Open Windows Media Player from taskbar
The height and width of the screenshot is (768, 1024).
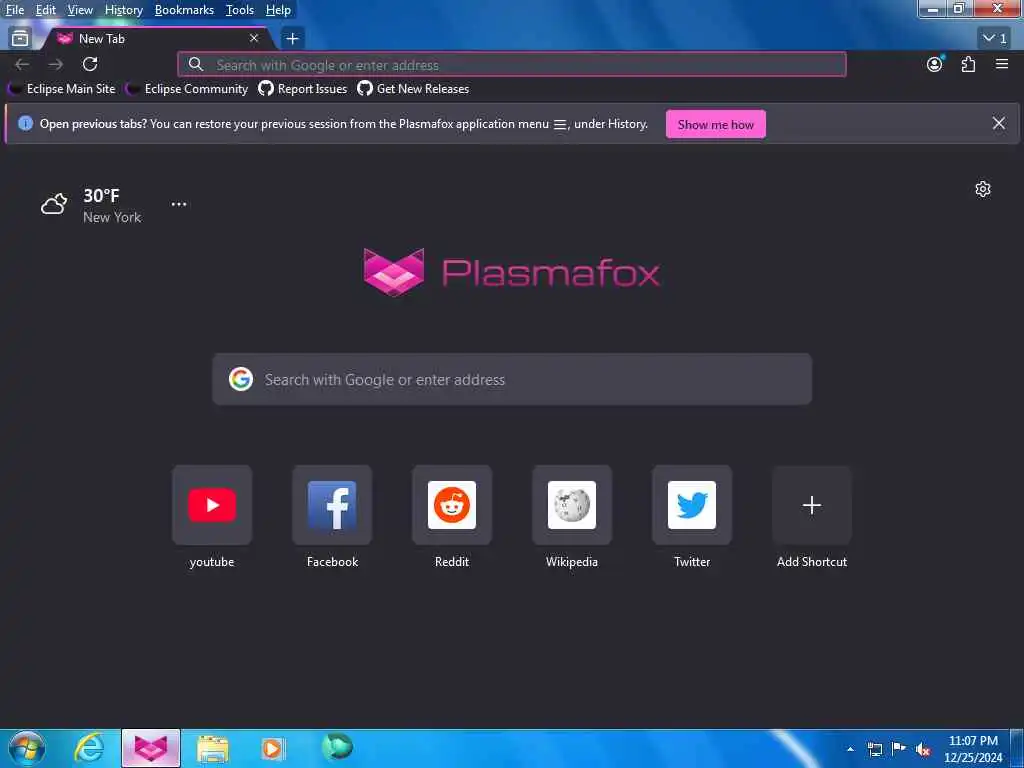[272, 748]
